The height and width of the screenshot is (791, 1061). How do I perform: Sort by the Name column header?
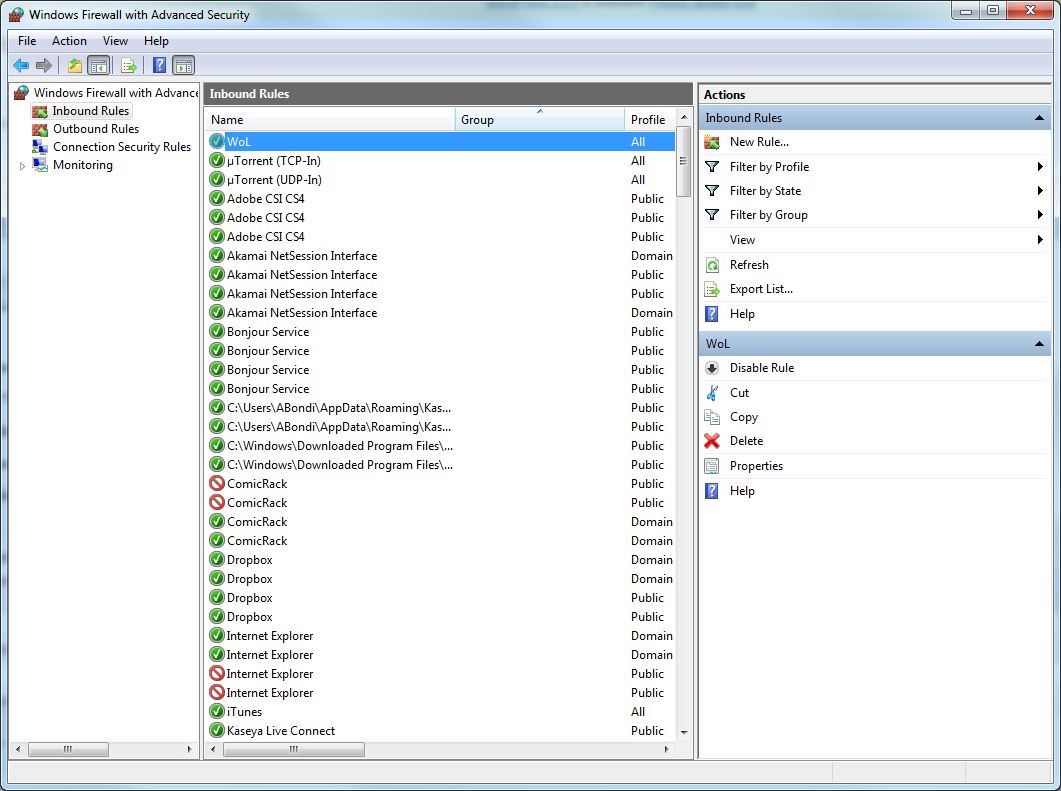pos(330,120)
